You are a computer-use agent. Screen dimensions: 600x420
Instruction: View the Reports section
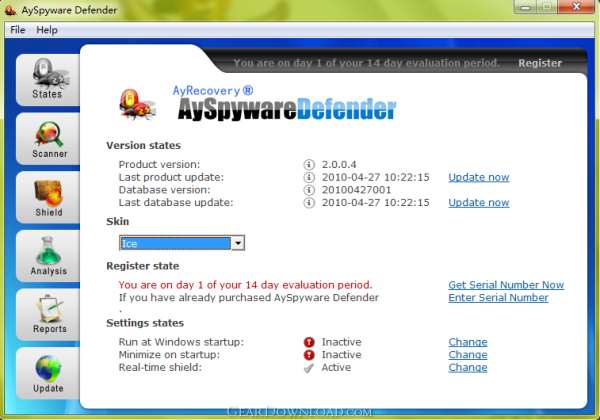(47, 314)
